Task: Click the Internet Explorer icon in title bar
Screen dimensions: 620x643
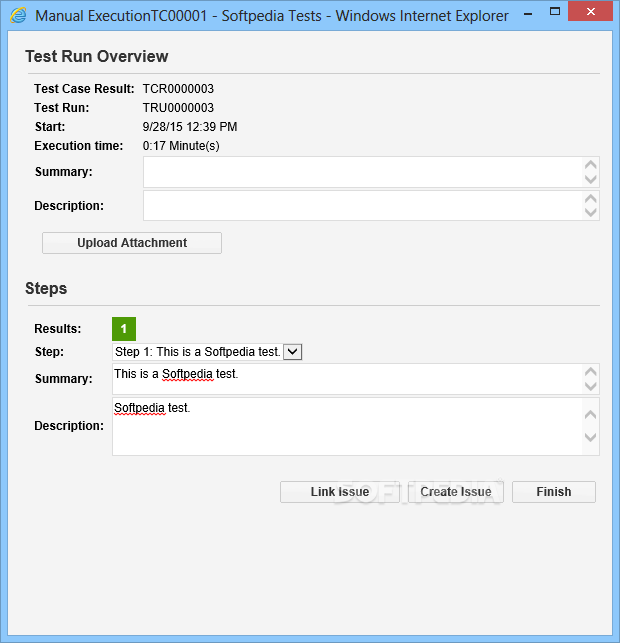Action: (x=18, y=16)
